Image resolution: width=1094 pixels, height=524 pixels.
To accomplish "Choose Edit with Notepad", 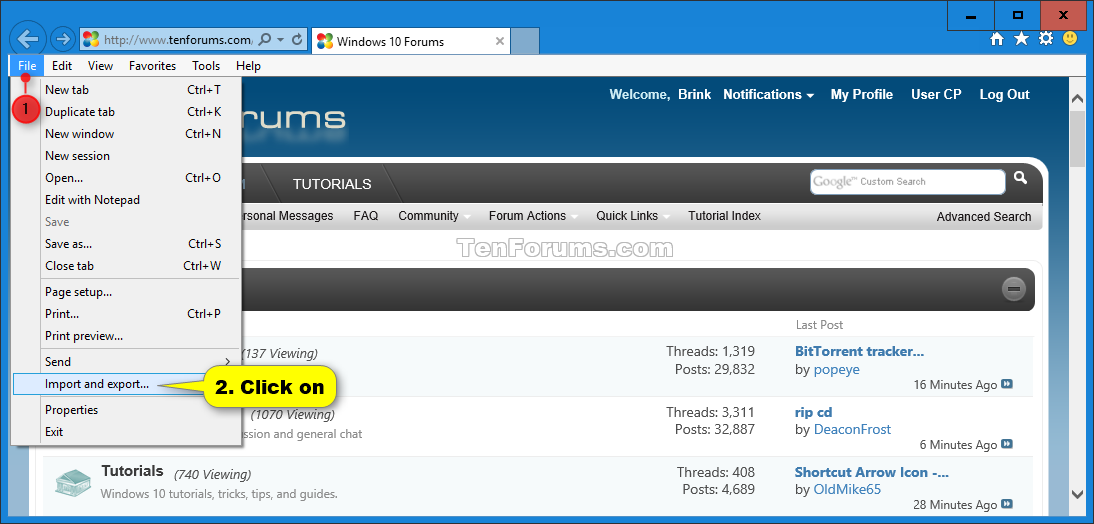I will click(x=126, y=200).
